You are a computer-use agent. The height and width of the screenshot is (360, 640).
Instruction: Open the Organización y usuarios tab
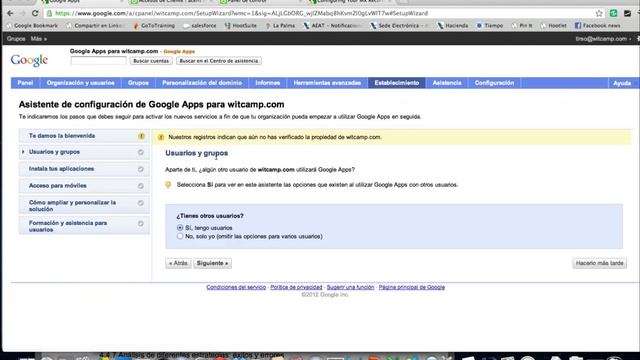(x=80, y=83)
